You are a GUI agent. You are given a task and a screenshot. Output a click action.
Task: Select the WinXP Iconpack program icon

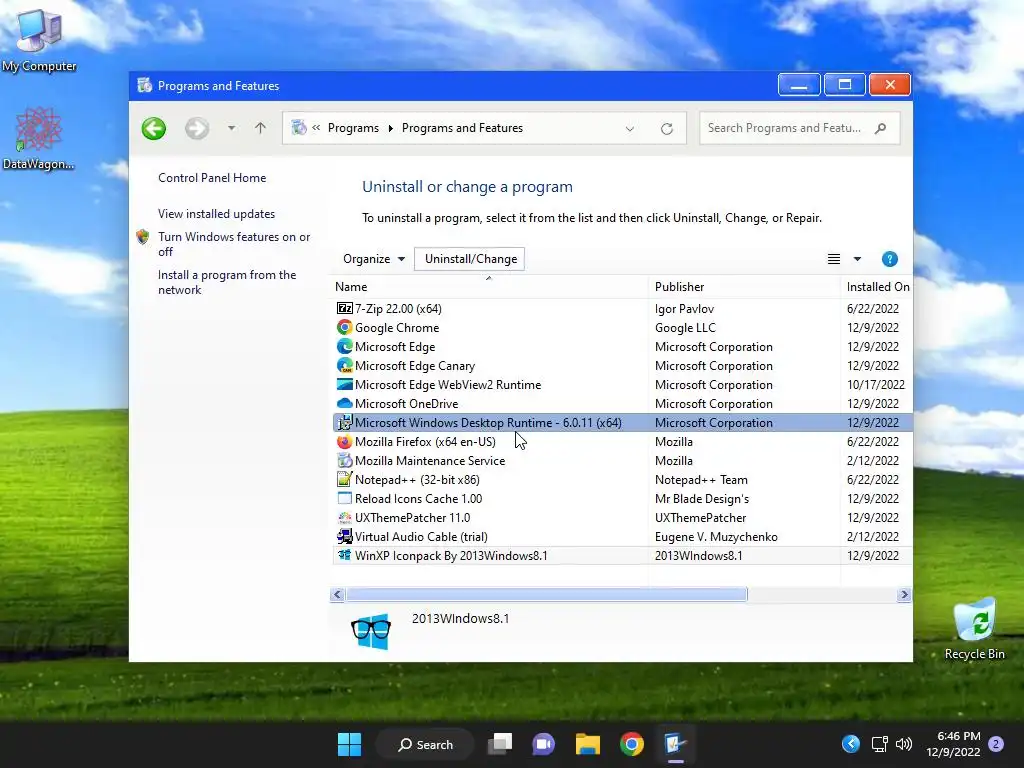(344, 555)
